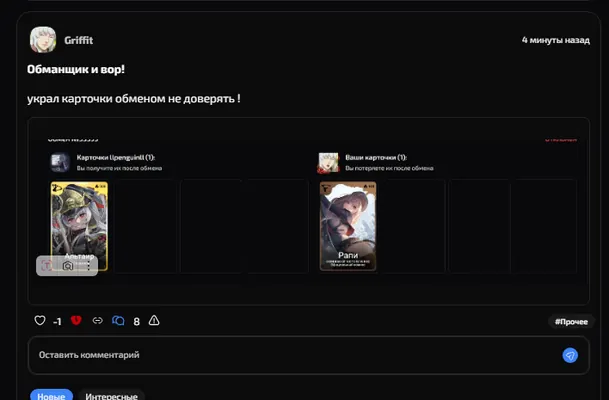
Task: Switch to the Интересные comments tab
Action: (111, 395)
